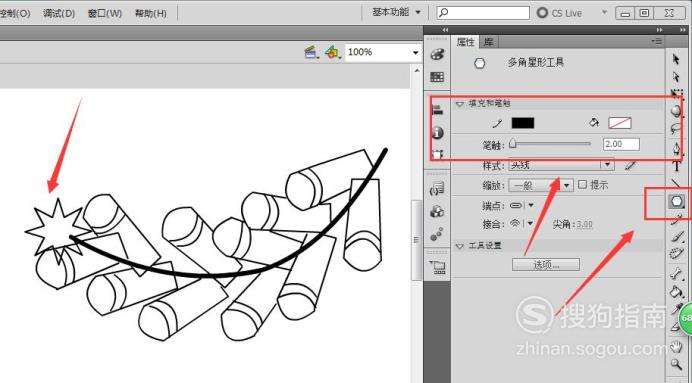This screenshot has height=383, width=692.
Task: Open the 窗口(W) menu
Action: pos(105,13)
